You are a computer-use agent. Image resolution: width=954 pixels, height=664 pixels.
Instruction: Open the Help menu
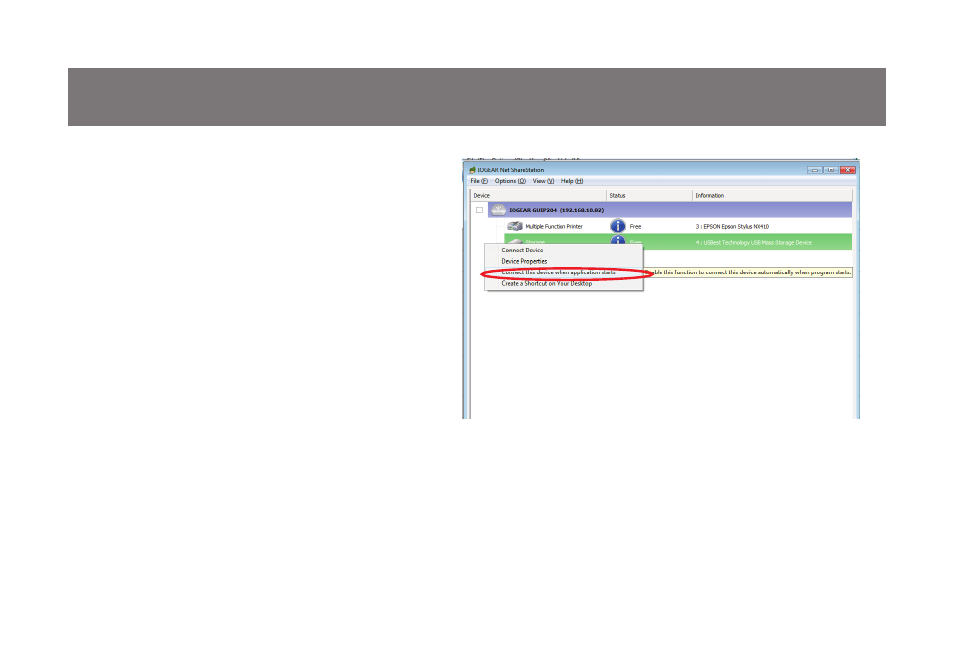point(571,181)
